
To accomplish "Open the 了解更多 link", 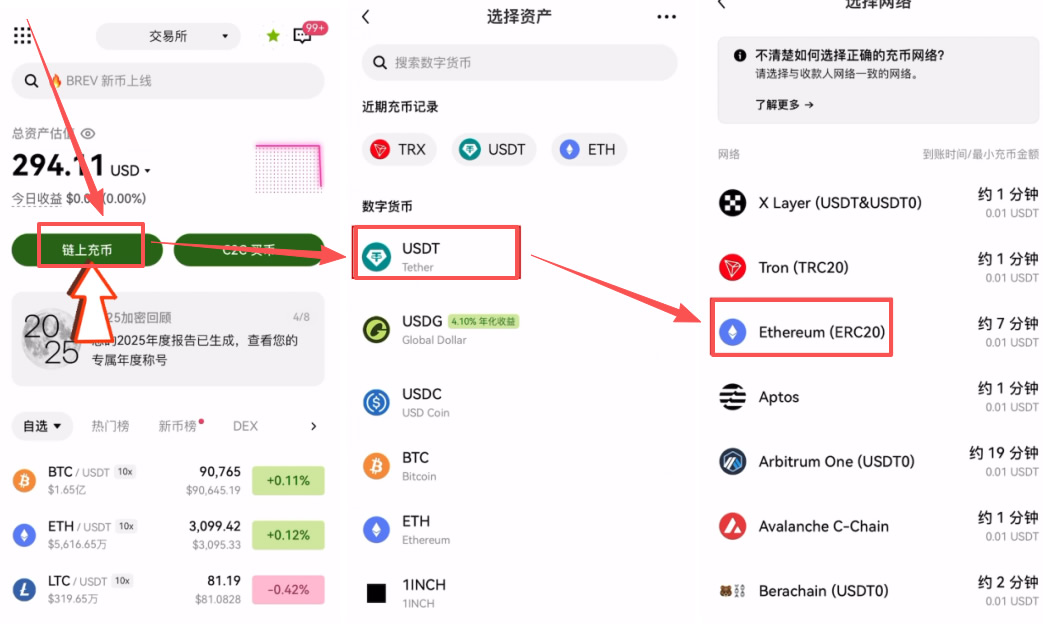I will pos(784,105).
